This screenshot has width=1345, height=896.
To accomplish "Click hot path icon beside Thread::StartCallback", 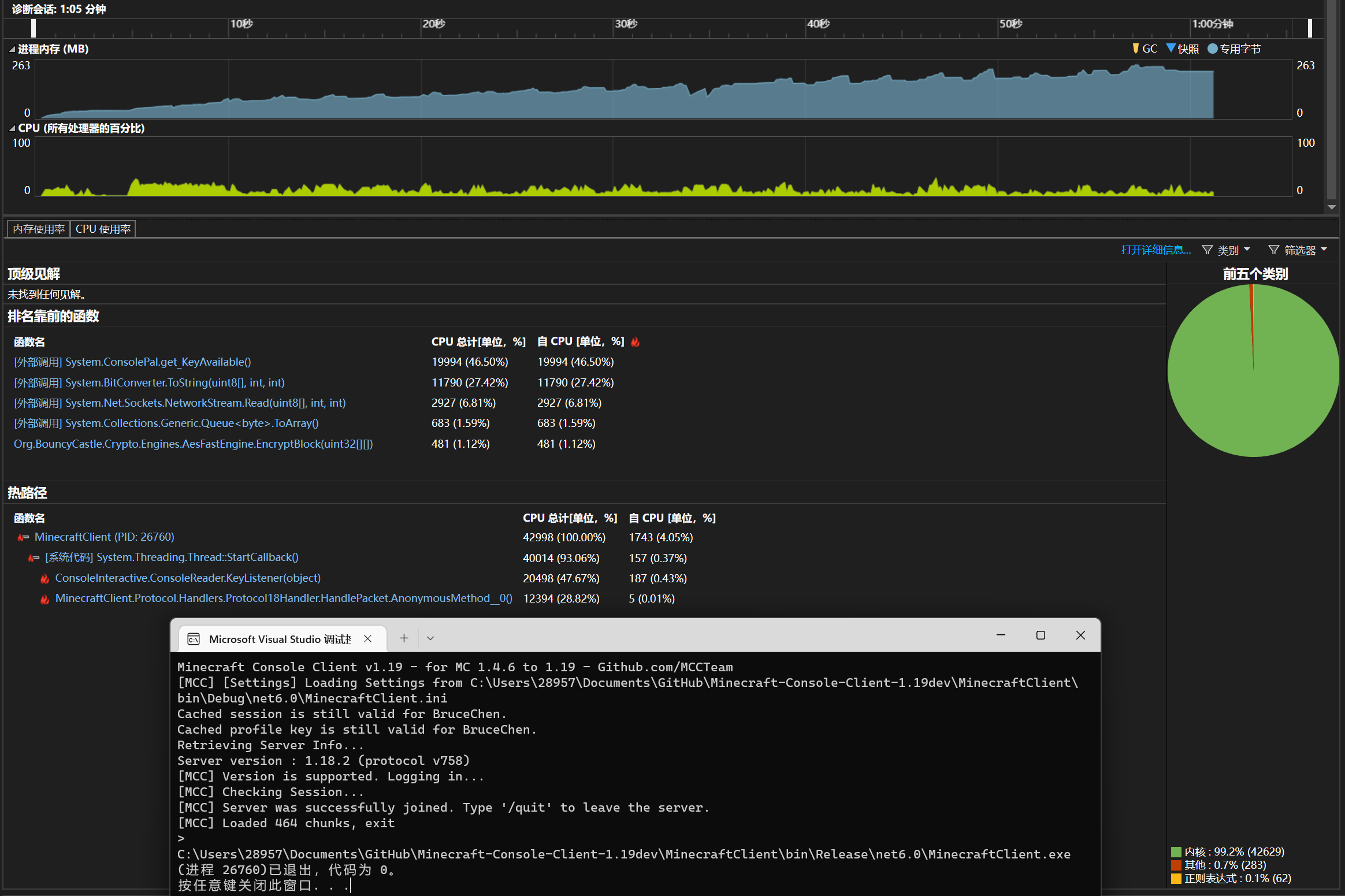I will [34, 558].
